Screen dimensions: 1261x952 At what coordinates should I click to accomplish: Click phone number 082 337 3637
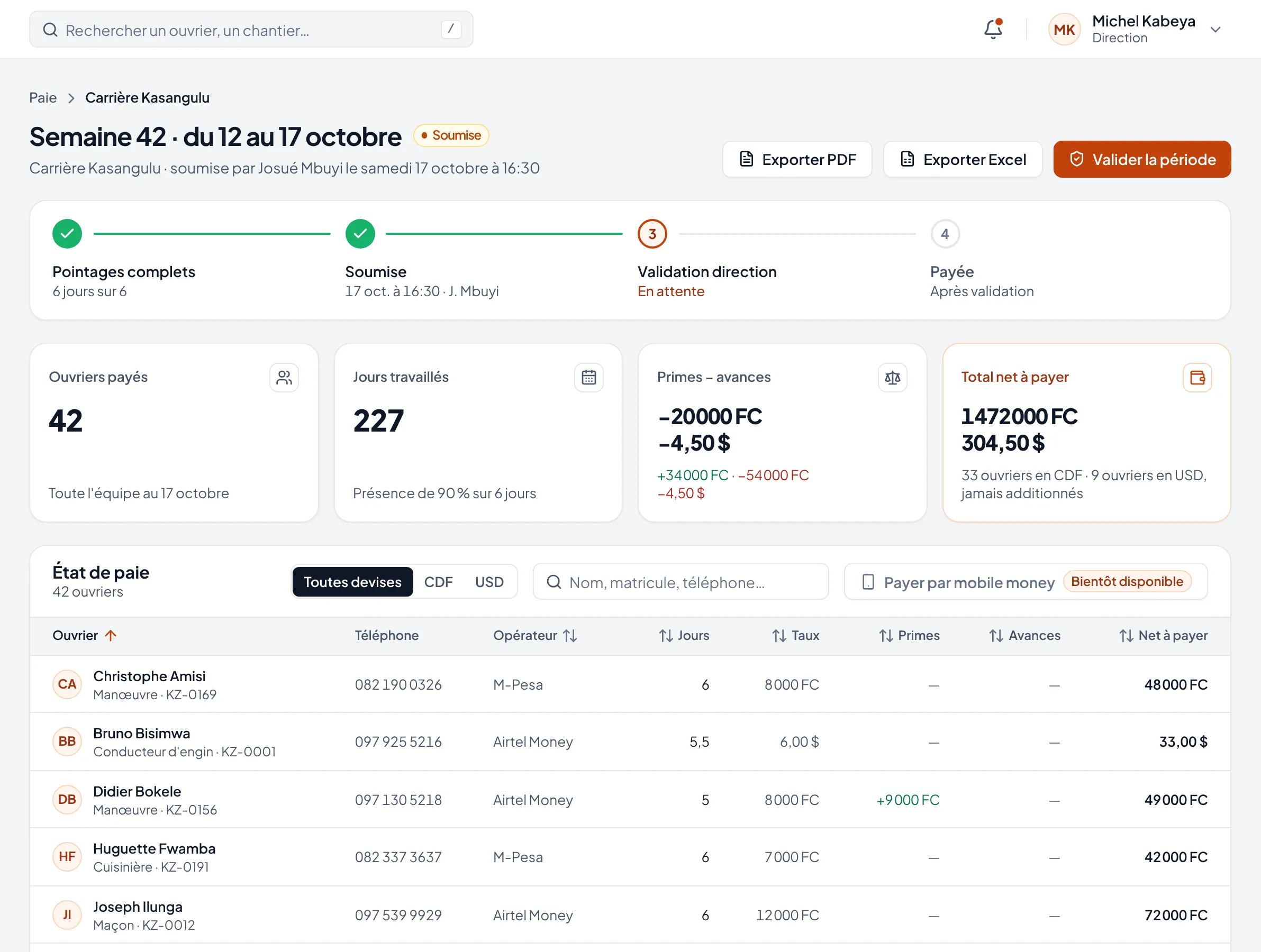pyautogui.click(x=398, y=857)
